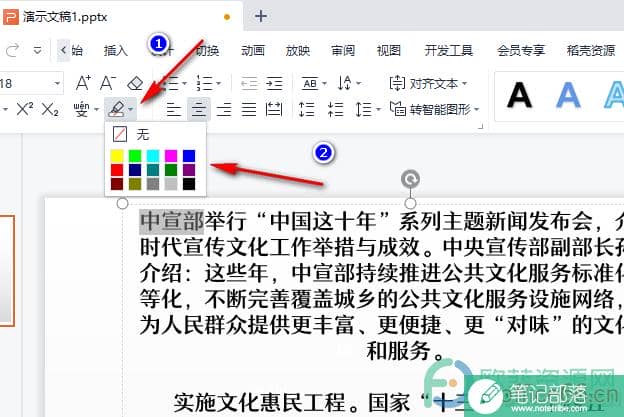The height and width of the screenshot is (417, 624).
Task: Click the text highlight pen icon
Action: 117,109
